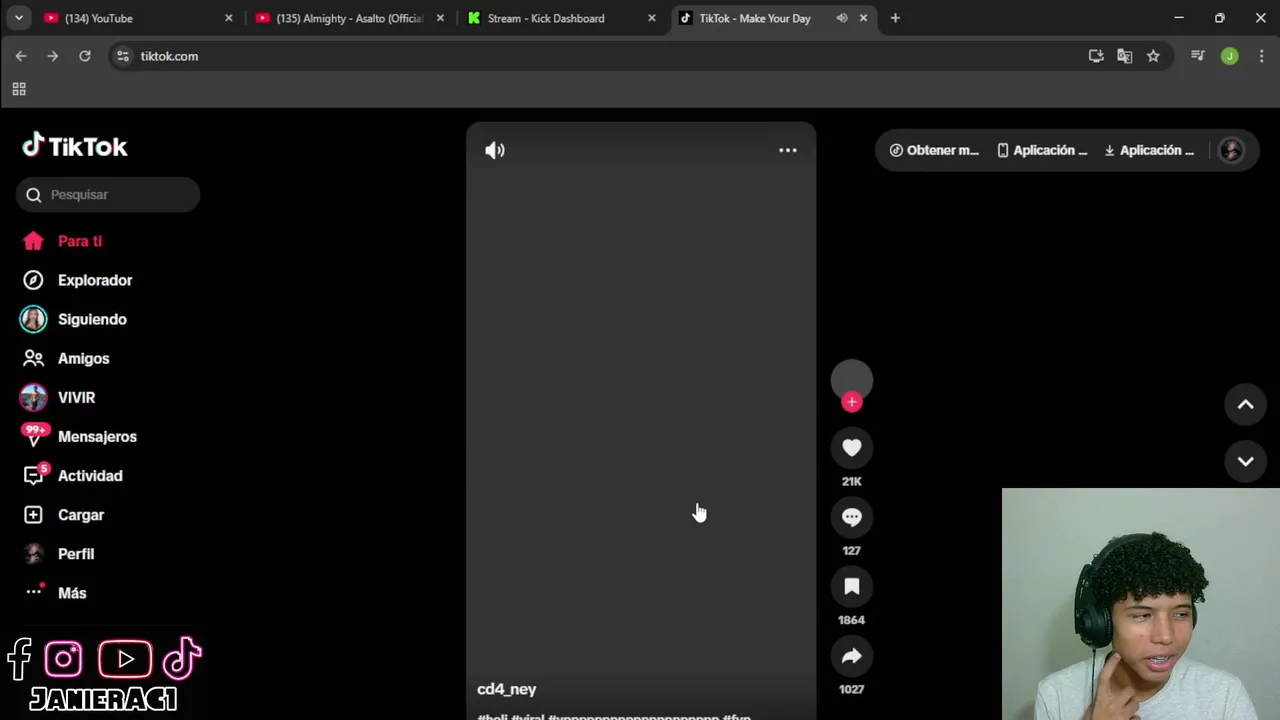Open the creator avatar beside the video
The image size is (1280, 720).
coord(852,380)
